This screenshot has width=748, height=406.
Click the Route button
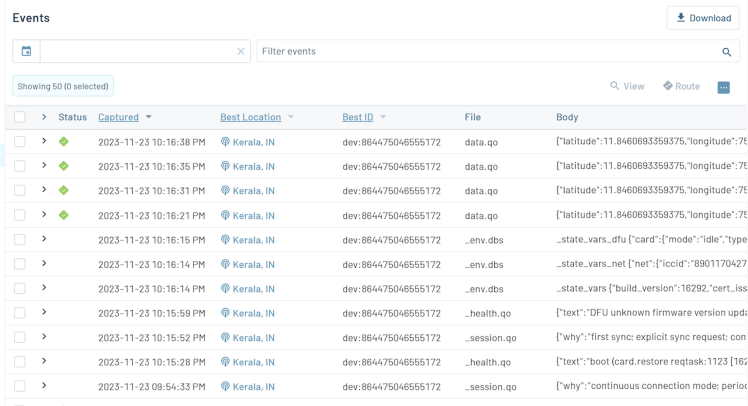[x=681, y=87]
